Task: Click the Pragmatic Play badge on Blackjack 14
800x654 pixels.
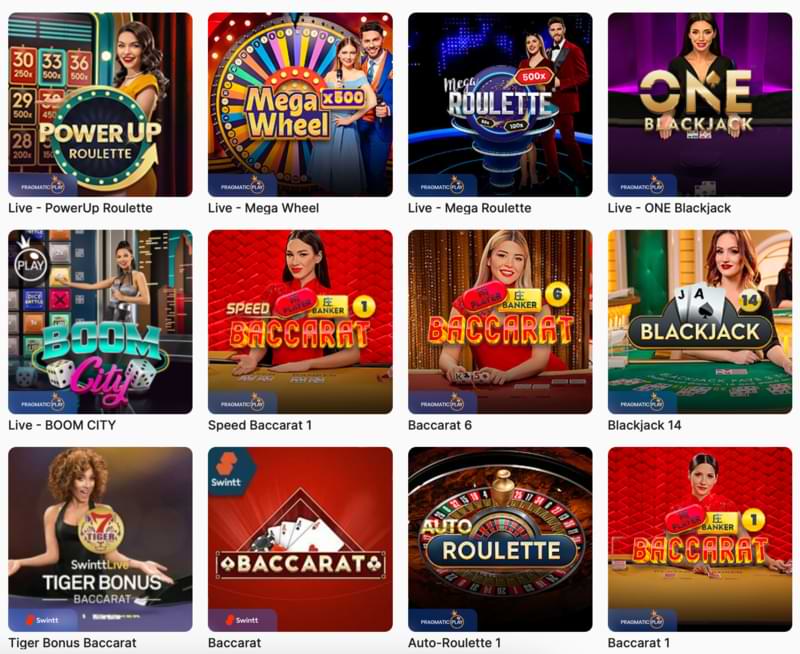Action: pyautogui.click(x=642, y=404)
